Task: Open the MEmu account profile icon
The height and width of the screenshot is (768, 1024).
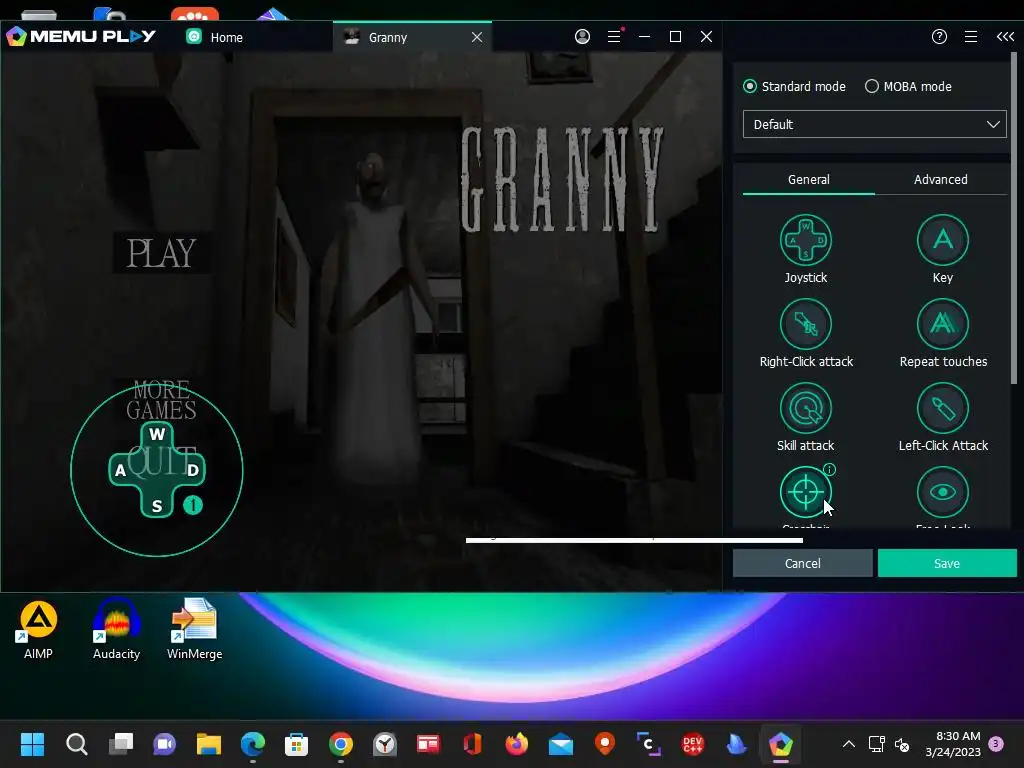Action: click(x=582, y=37)
